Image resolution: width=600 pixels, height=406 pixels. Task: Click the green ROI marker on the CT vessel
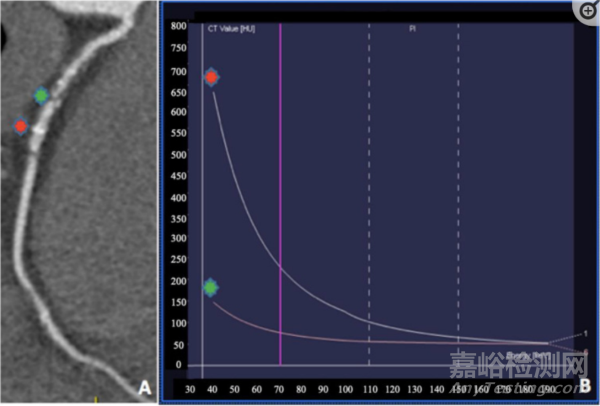coord(41,96)
